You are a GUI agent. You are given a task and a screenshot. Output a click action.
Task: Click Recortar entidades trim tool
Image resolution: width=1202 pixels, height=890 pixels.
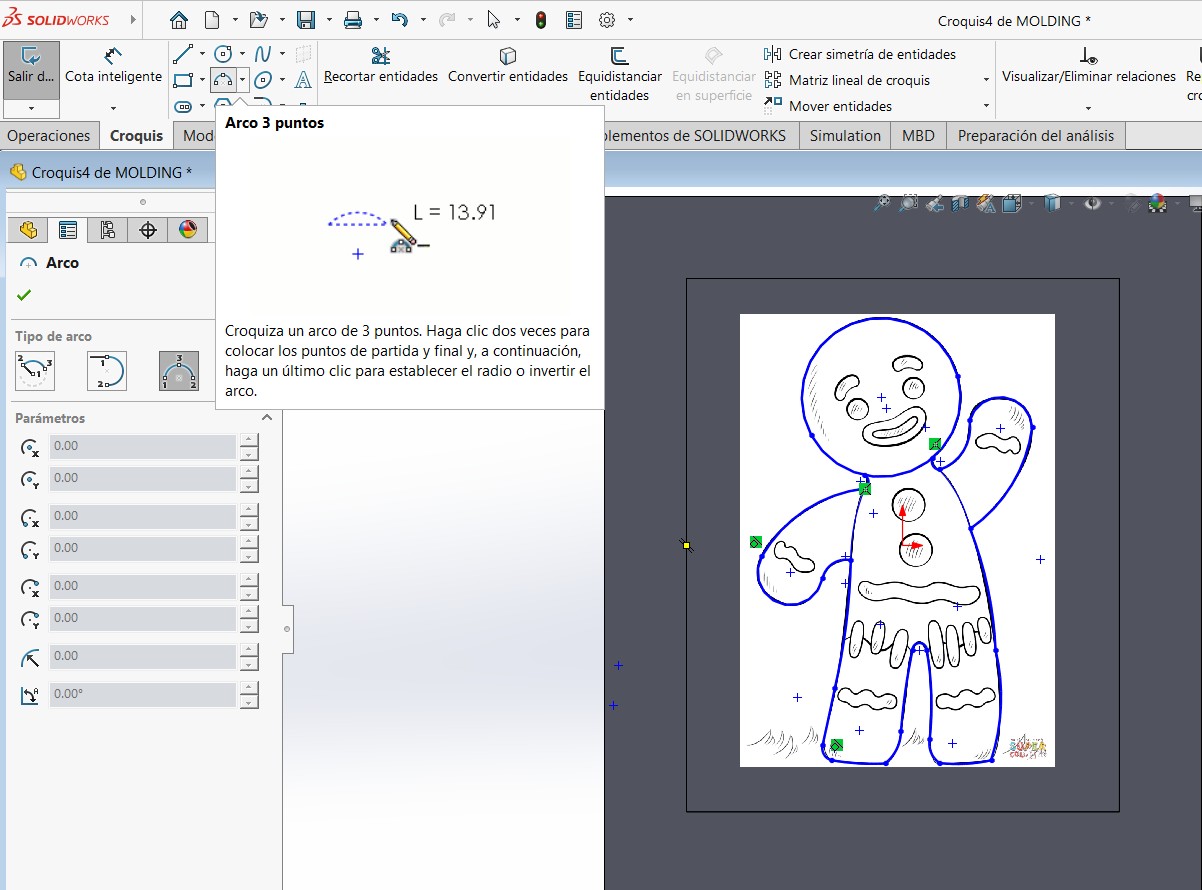(381, 66)
